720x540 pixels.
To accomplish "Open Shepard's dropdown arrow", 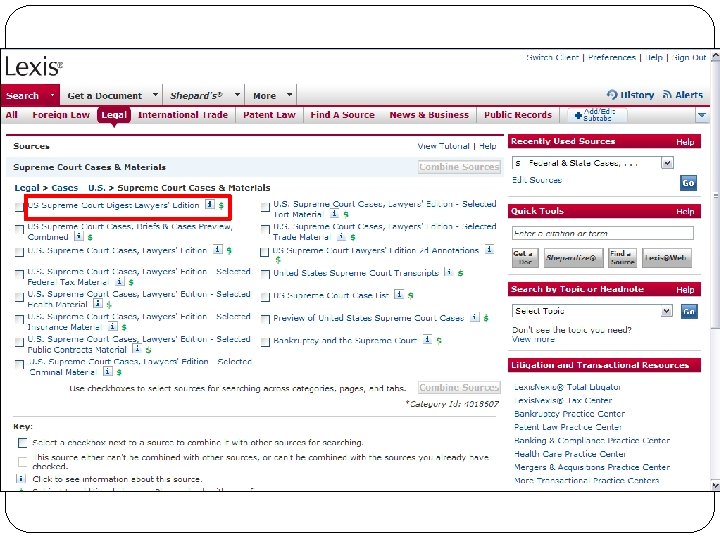I will tap(237, 95).
